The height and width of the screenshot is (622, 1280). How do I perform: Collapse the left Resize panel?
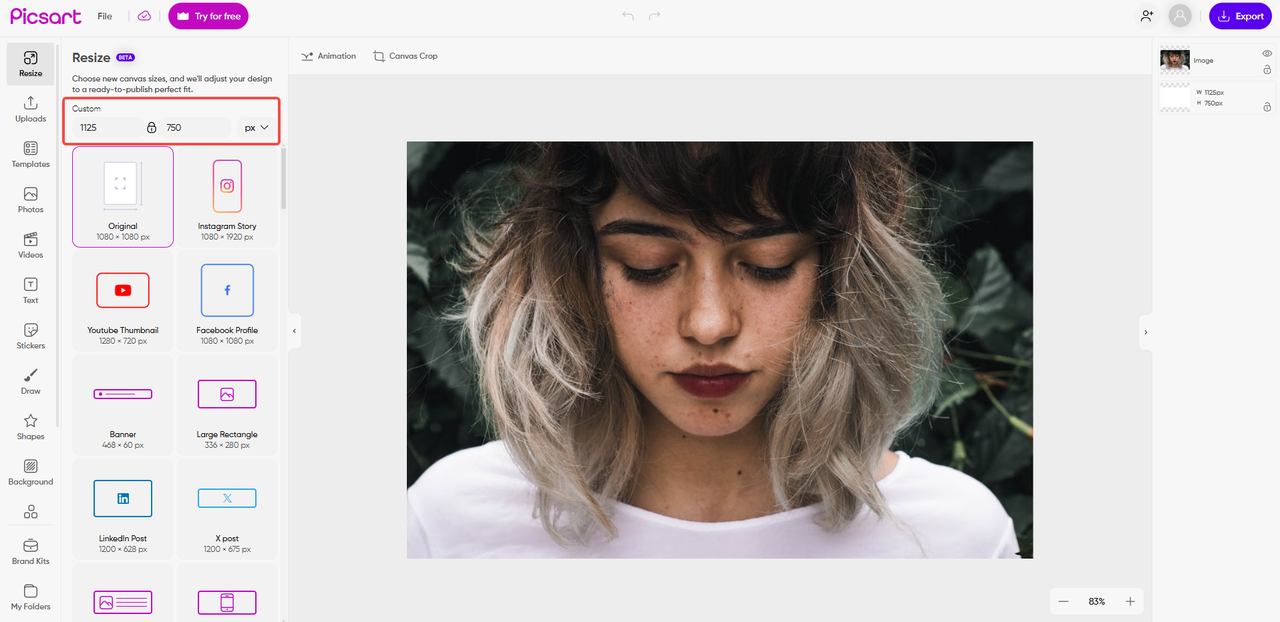click(294, 331)
